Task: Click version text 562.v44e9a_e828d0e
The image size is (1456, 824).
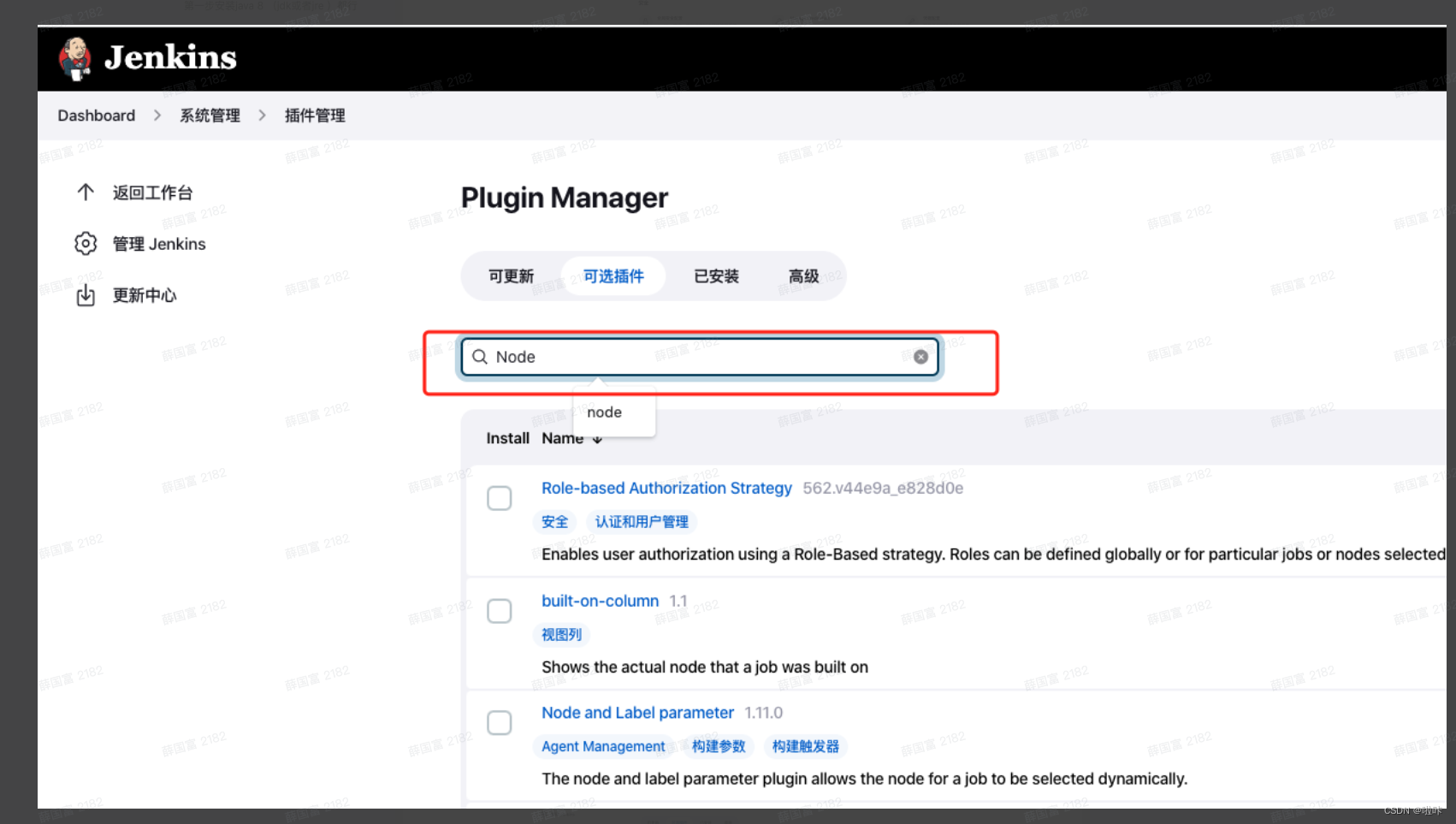Action: coord(883,488)
